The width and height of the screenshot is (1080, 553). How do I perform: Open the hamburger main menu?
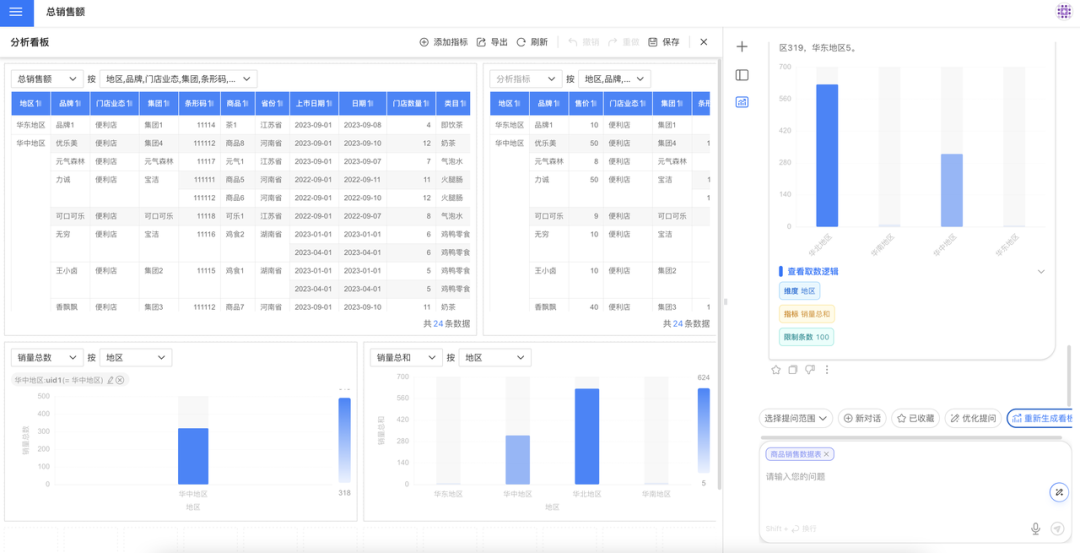pyautogui.click(x=16, y=12)
